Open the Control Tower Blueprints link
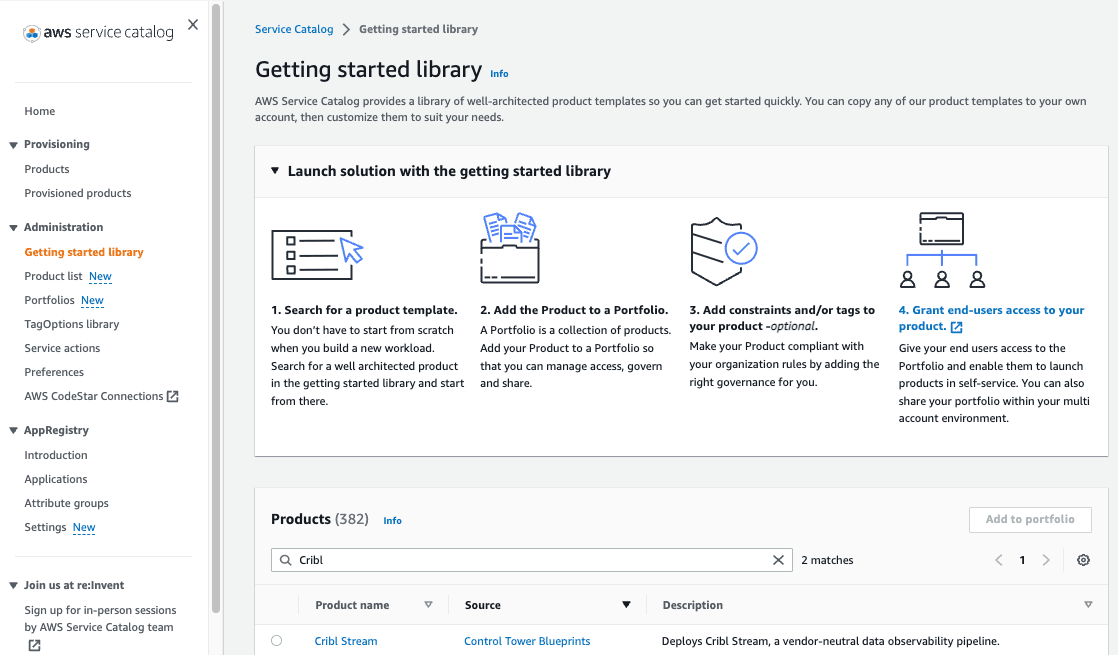This screenshot has width=1118, height=655. pos(527,641)
